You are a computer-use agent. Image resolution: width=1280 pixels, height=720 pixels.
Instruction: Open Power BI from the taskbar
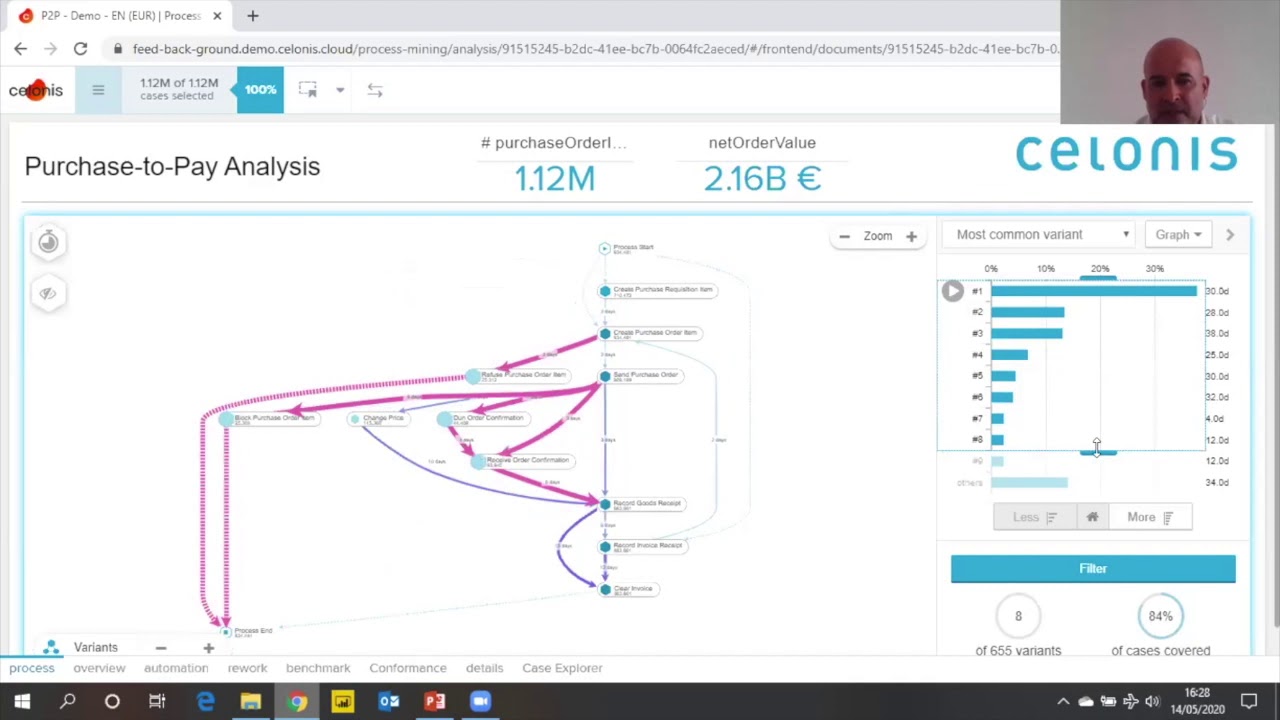343,702
